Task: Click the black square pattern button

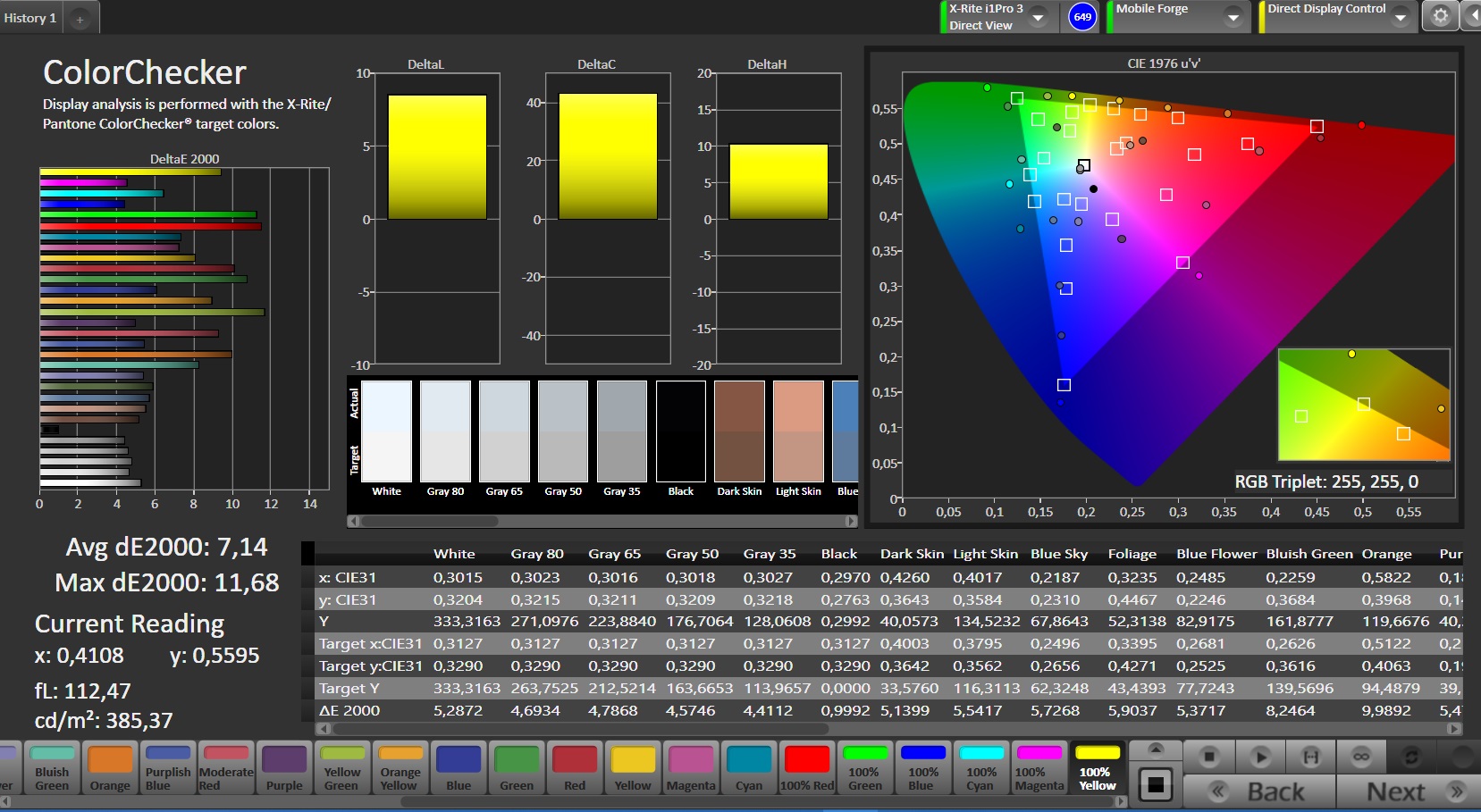Action: [1156, 784]
